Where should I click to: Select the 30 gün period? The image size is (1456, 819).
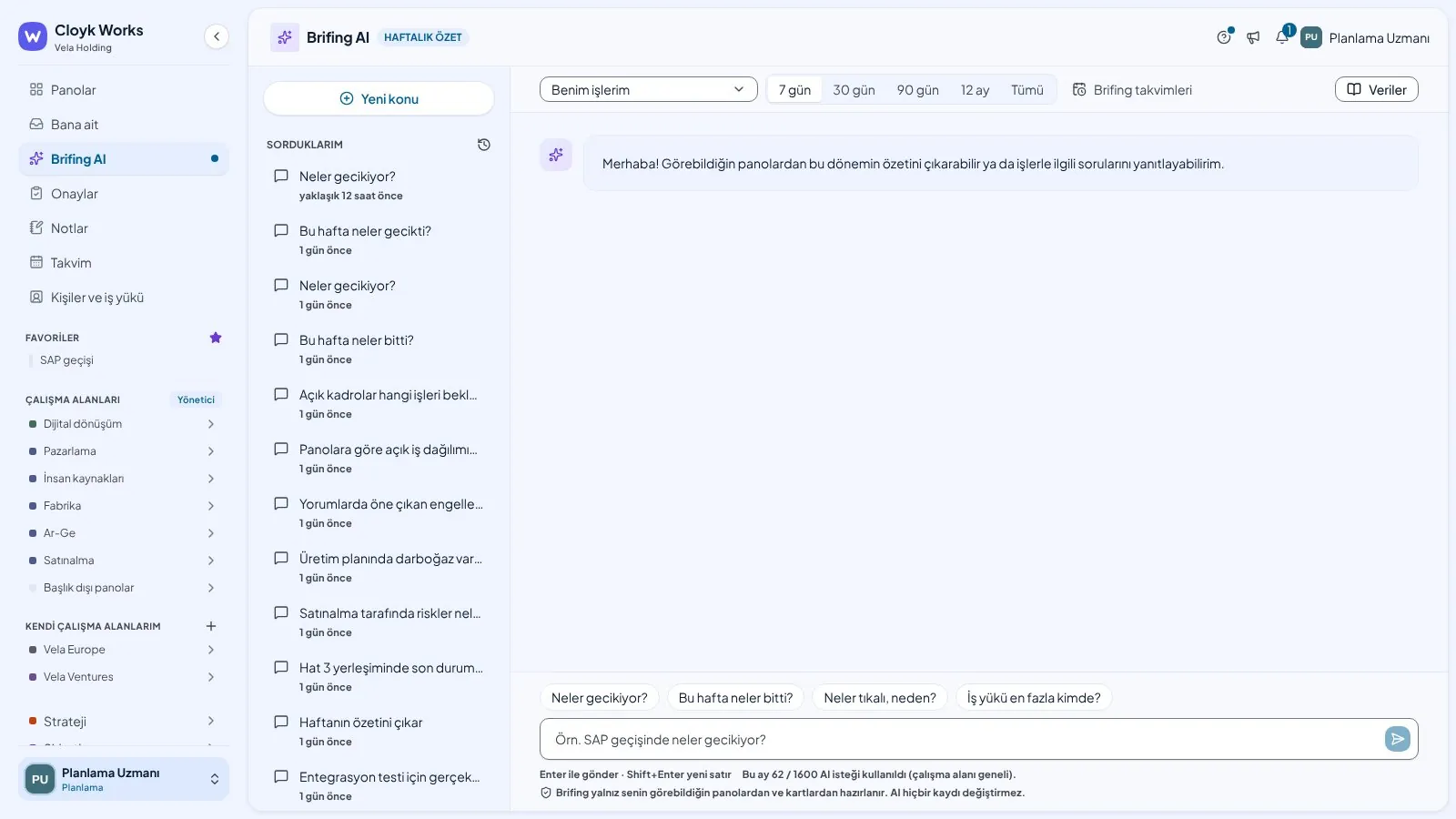click(854, 90)
